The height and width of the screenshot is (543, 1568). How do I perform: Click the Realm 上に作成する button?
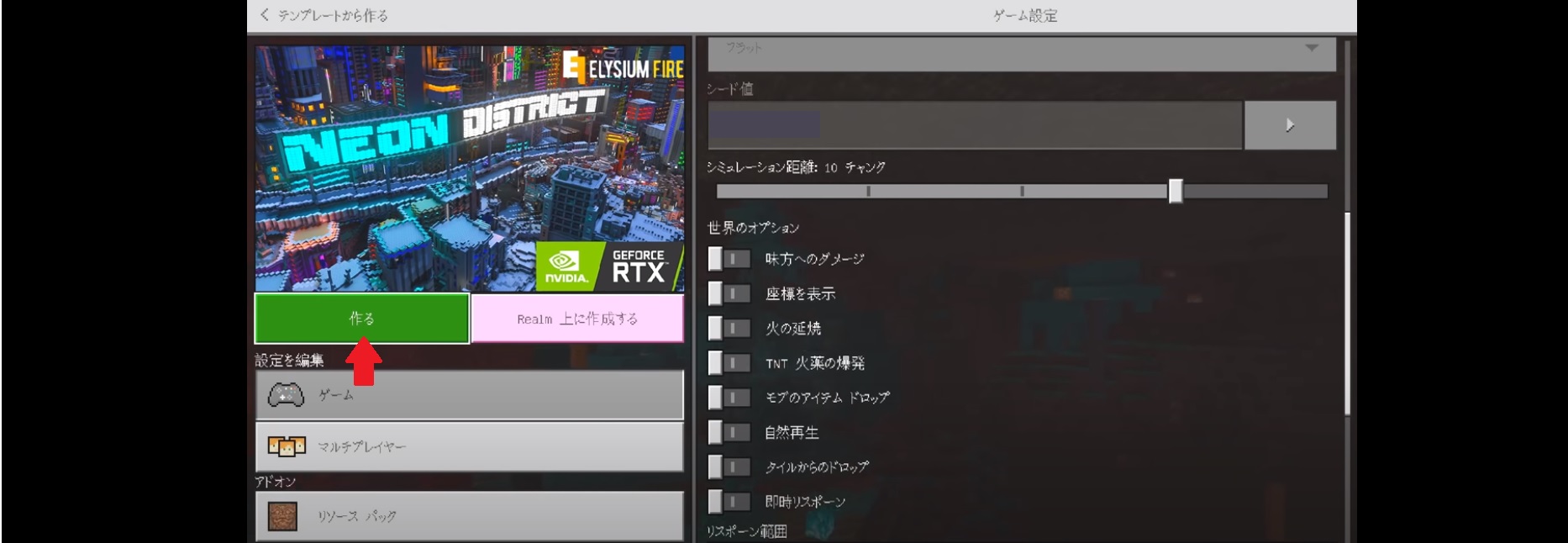click(x=577, y=319)
